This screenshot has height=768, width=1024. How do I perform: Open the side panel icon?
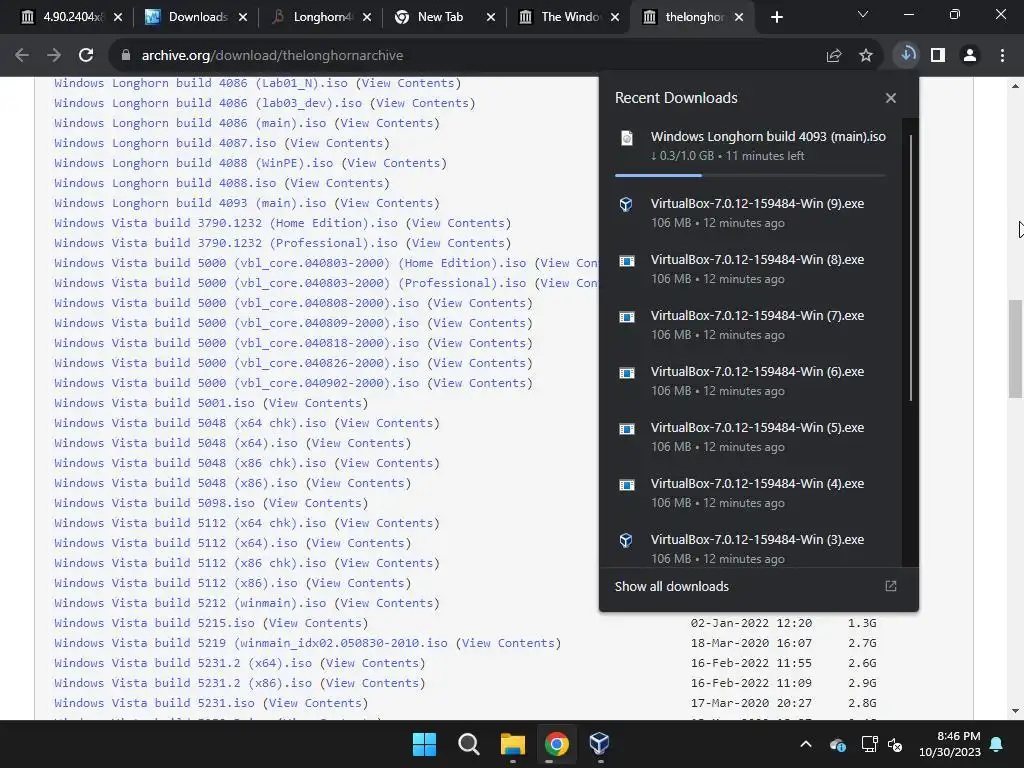coord(938,56)
